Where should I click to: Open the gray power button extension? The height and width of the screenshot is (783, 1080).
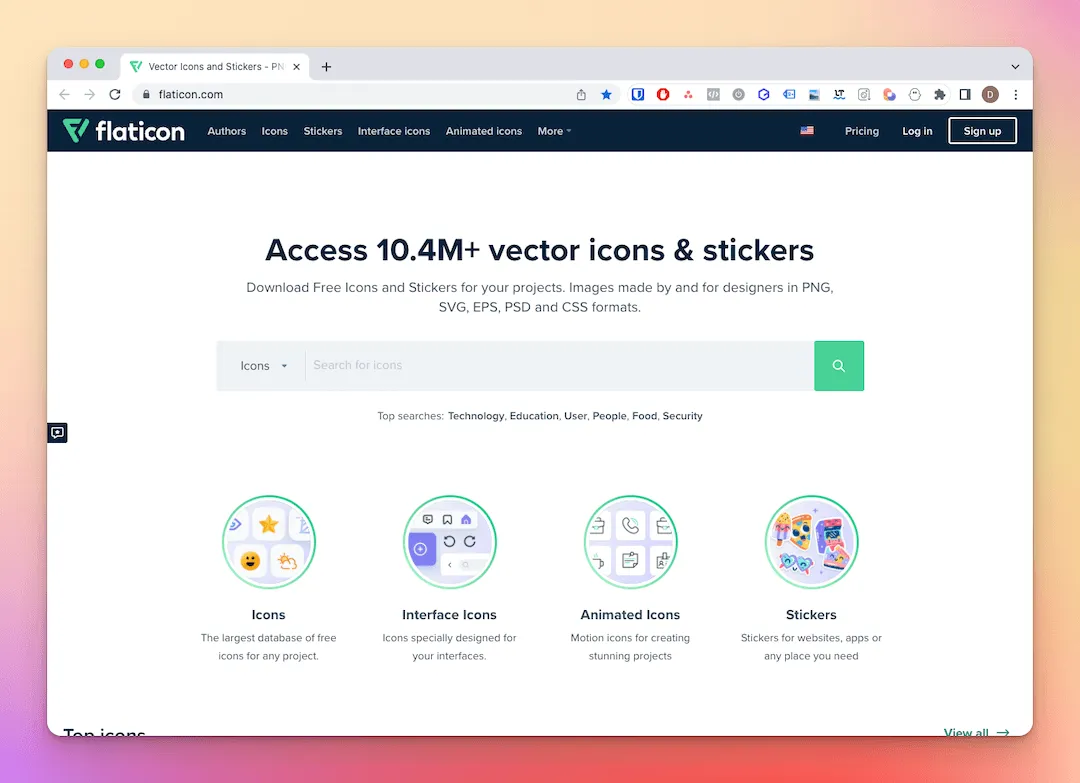click(738, 94)
